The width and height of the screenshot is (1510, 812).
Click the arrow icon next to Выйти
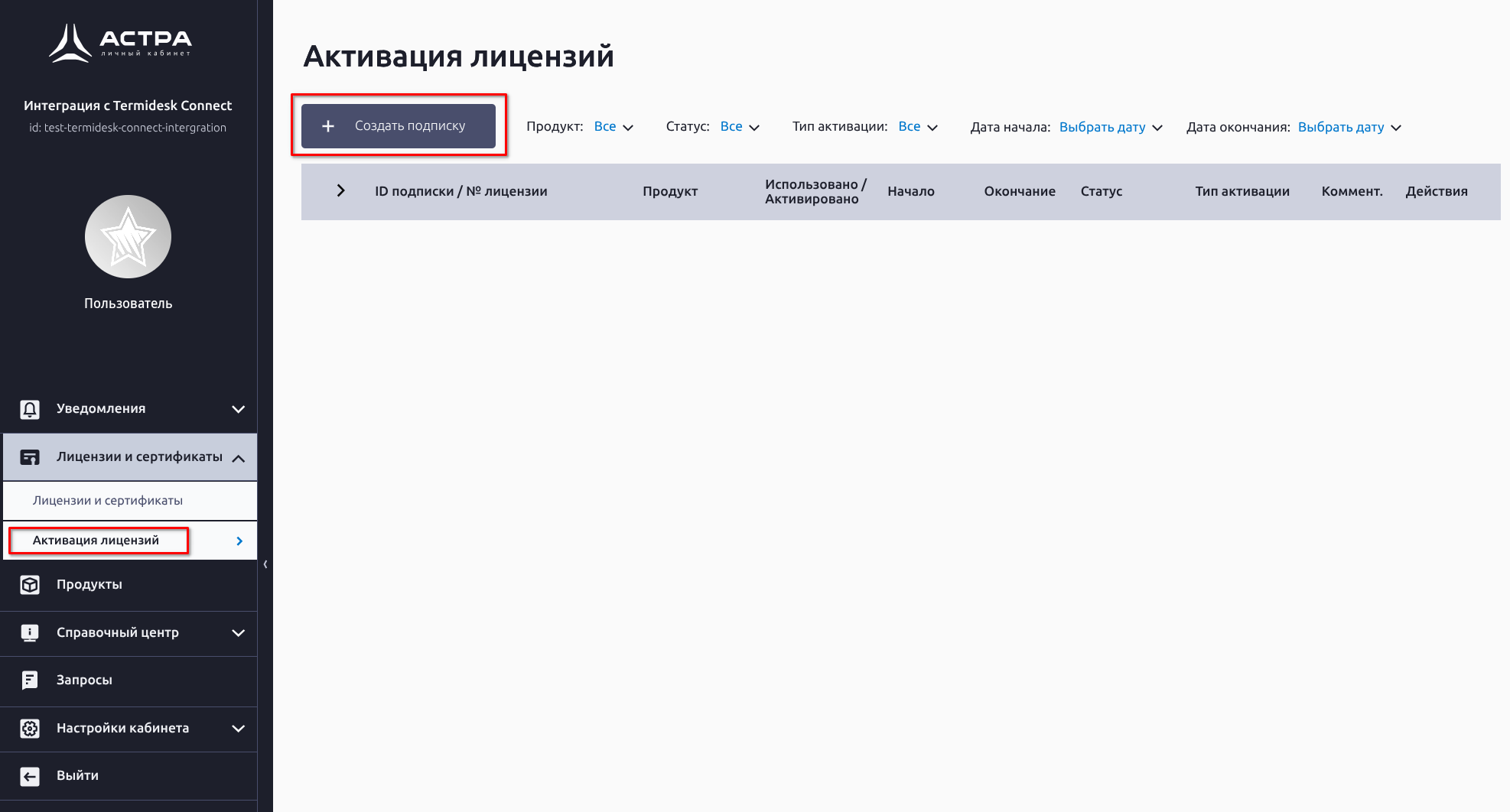coord(30,776)
